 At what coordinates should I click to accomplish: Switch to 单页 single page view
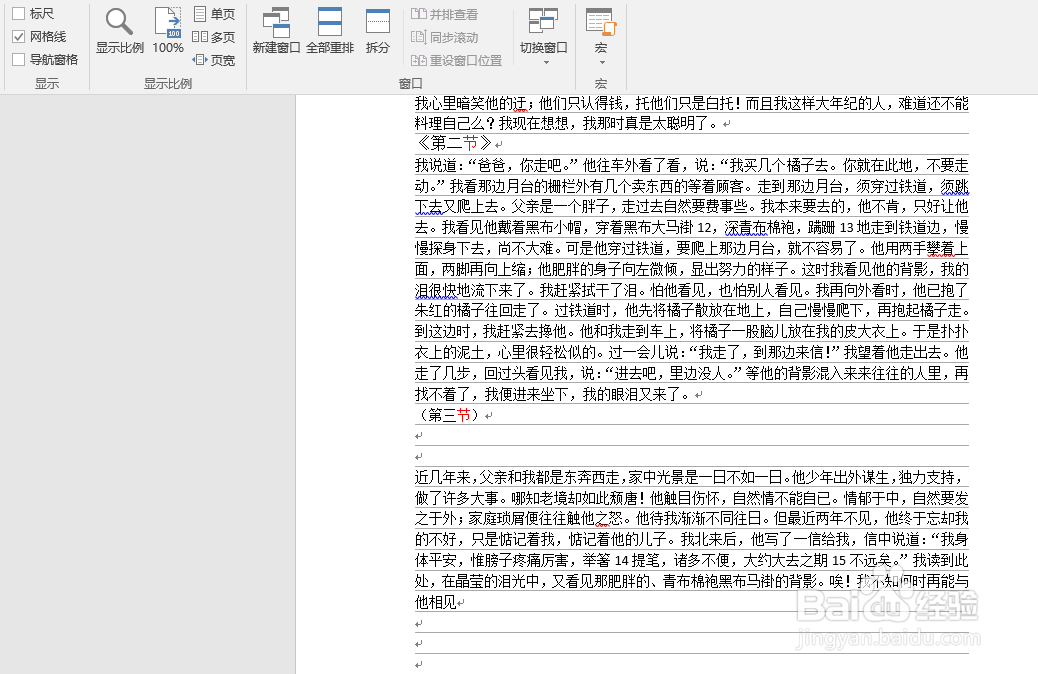pos(214,14)
